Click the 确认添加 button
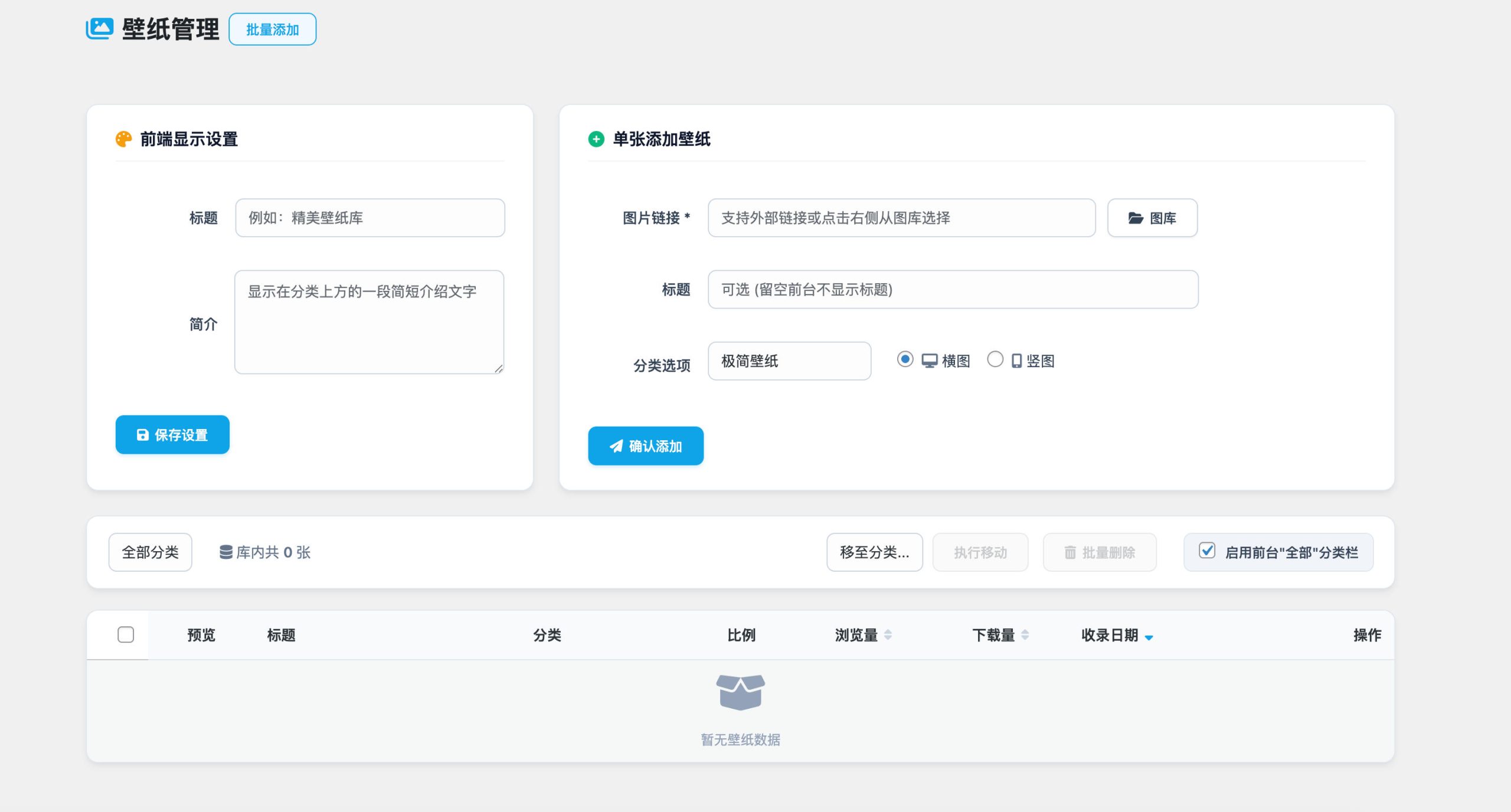Screen dimensions: 1511x812 (x=646, y=446)
